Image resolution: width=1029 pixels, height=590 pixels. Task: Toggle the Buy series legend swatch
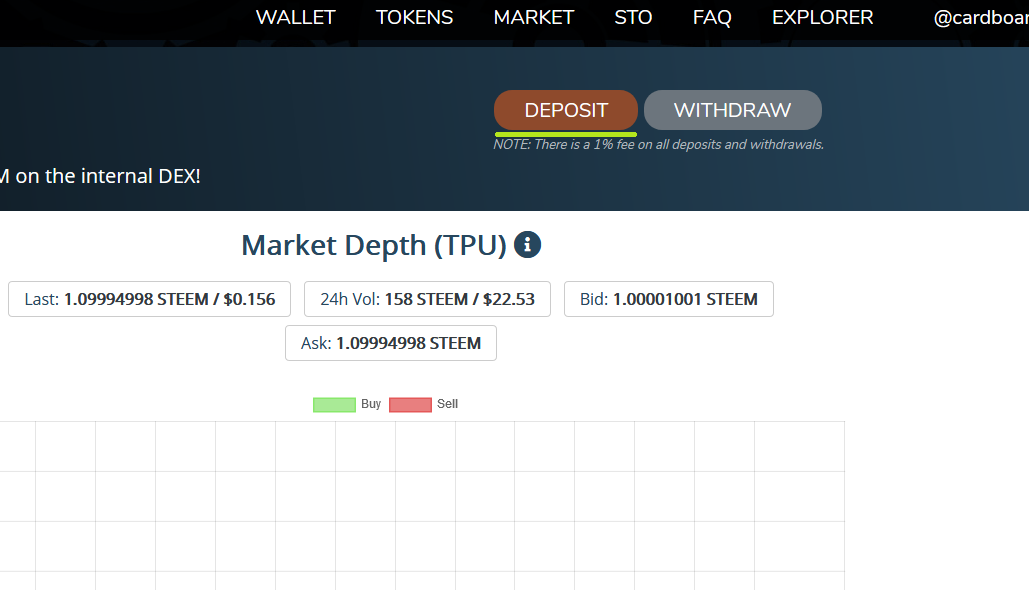point(334,405)
